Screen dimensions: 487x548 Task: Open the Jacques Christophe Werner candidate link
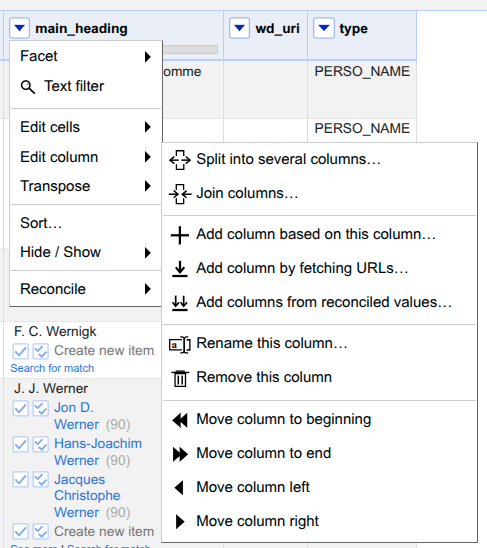87,496
